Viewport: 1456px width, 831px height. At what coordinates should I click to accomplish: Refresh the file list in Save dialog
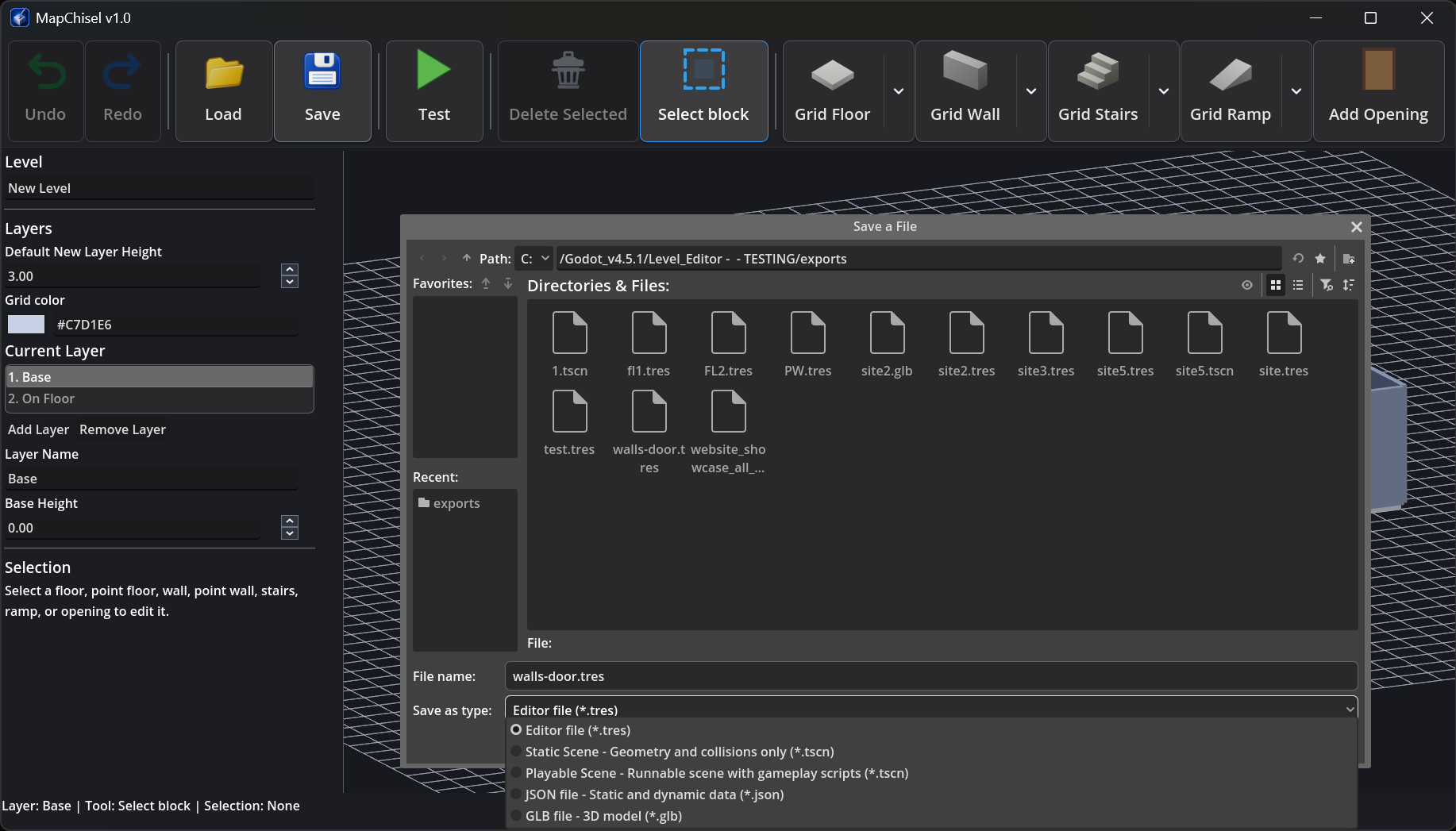coord(1298,258)
